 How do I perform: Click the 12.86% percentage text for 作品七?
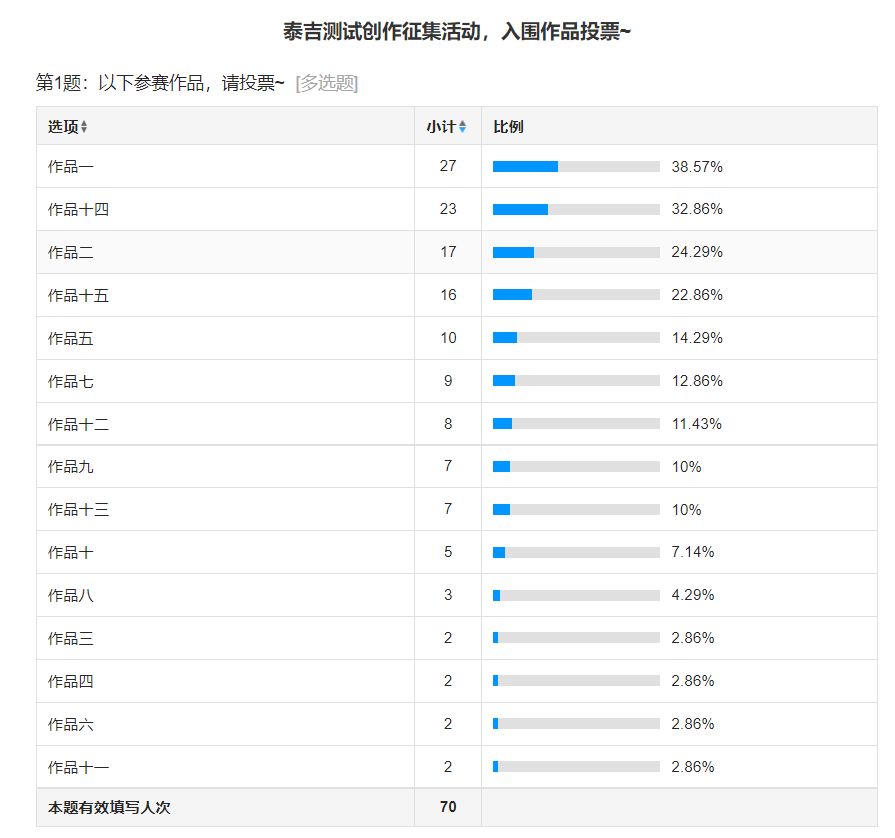[x=697, y=381]
